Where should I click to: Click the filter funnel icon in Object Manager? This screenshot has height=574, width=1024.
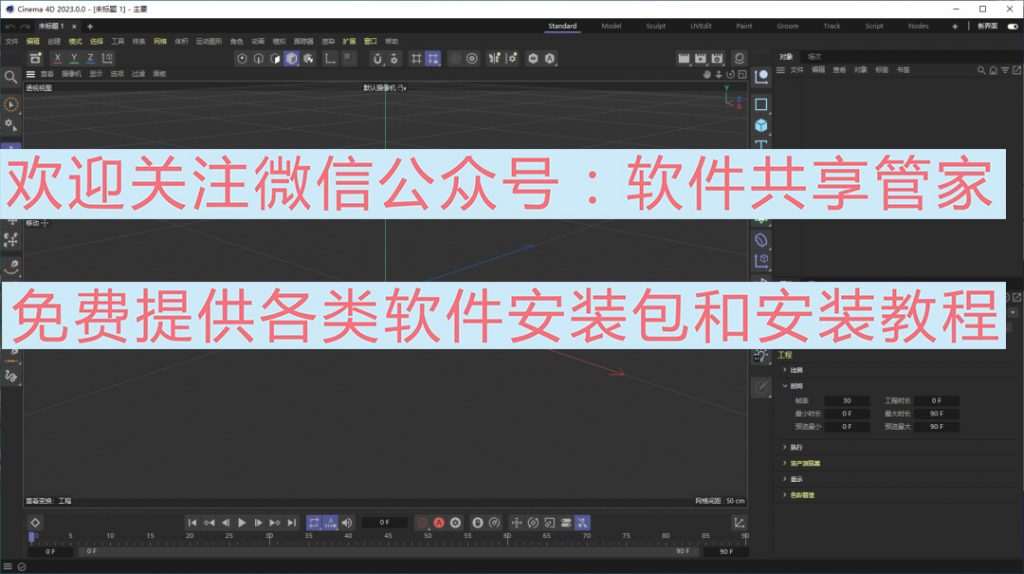click(x=1005, y=70)
